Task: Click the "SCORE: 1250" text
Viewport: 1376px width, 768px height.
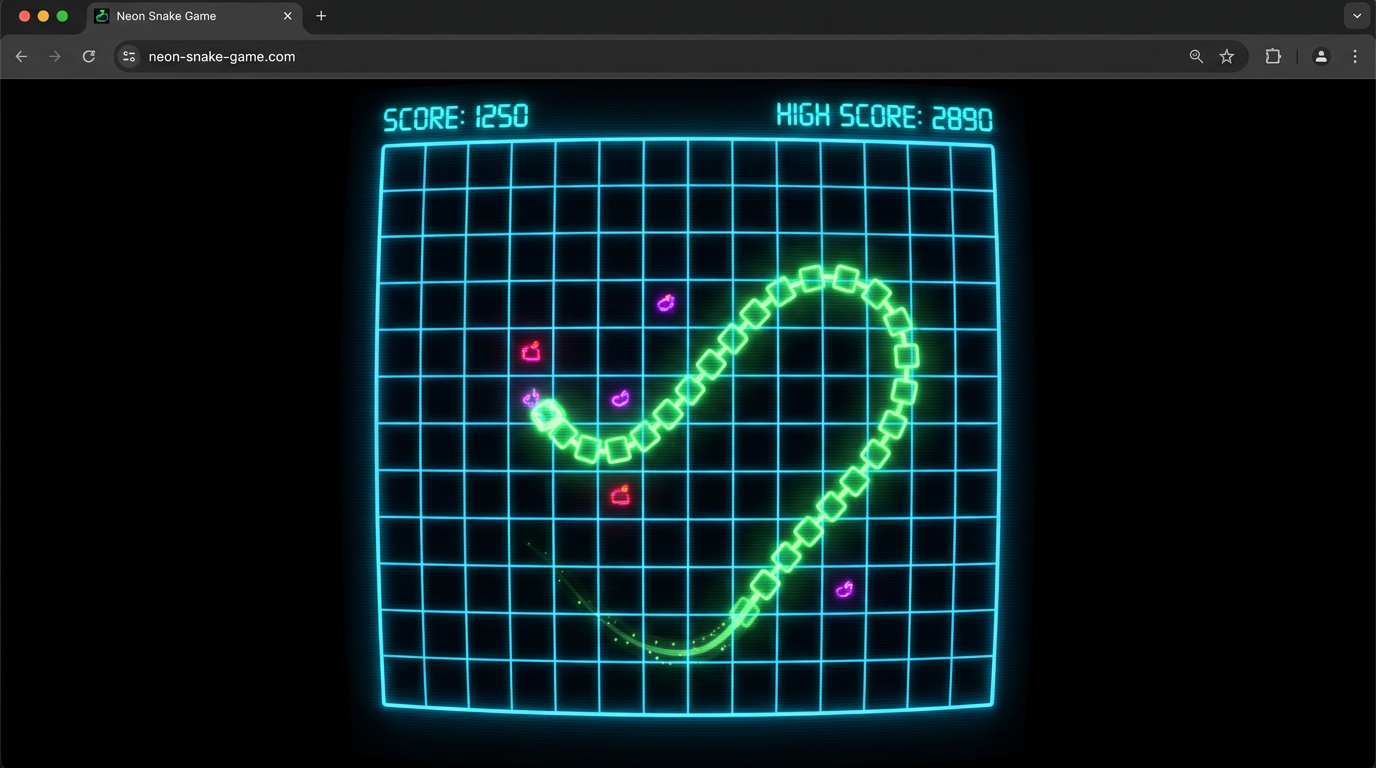Action: (456, 118)
